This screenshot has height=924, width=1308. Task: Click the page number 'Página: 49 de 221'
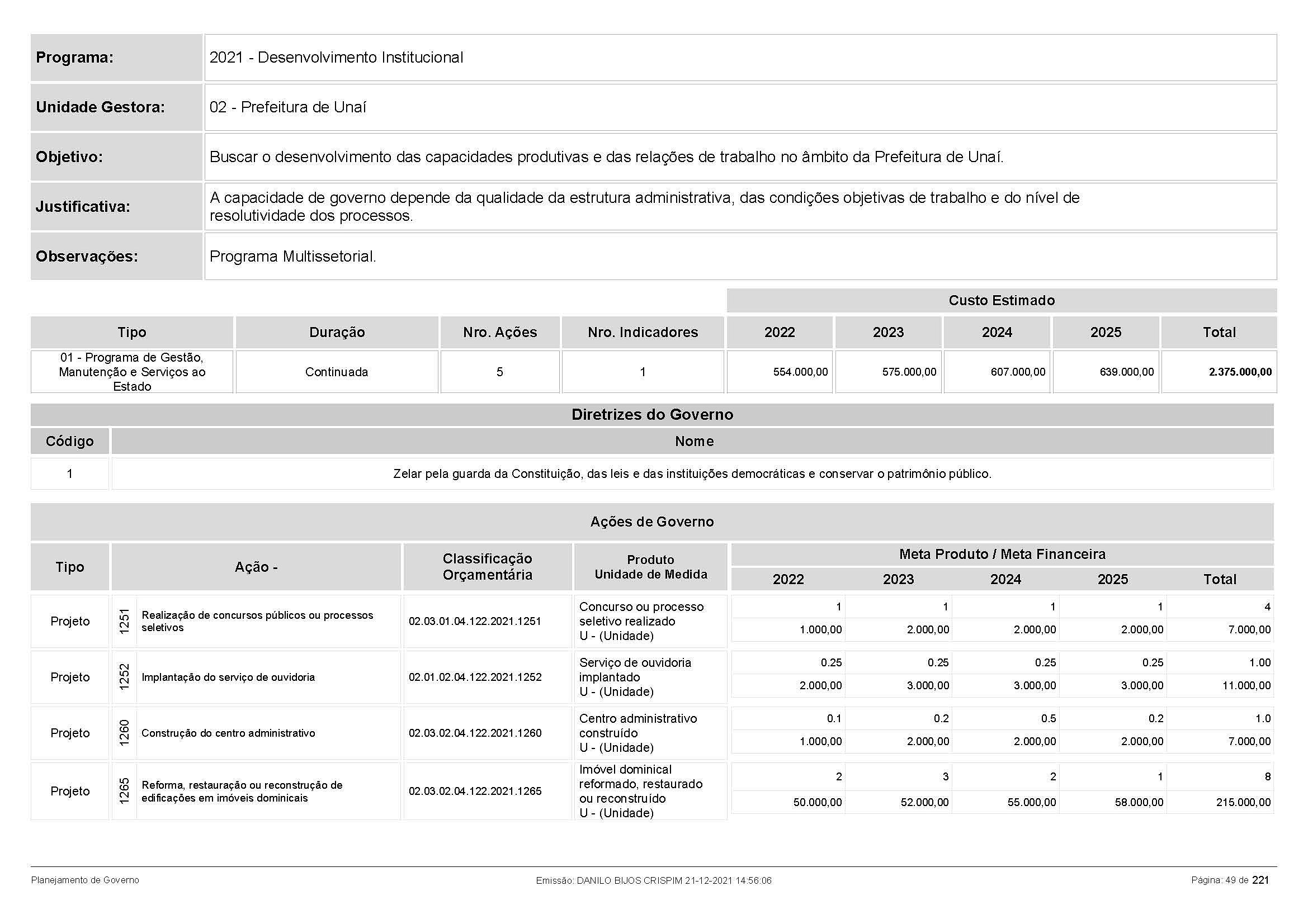[x=1229, y=880]
